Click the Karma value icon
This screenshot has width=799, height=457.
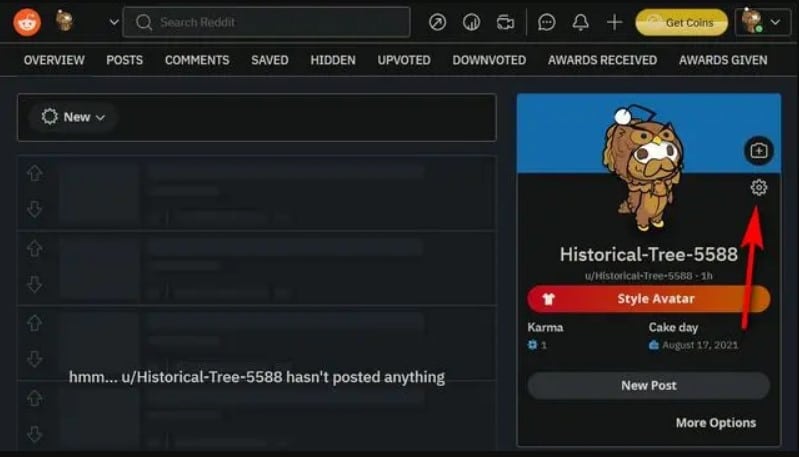point(532,345)
